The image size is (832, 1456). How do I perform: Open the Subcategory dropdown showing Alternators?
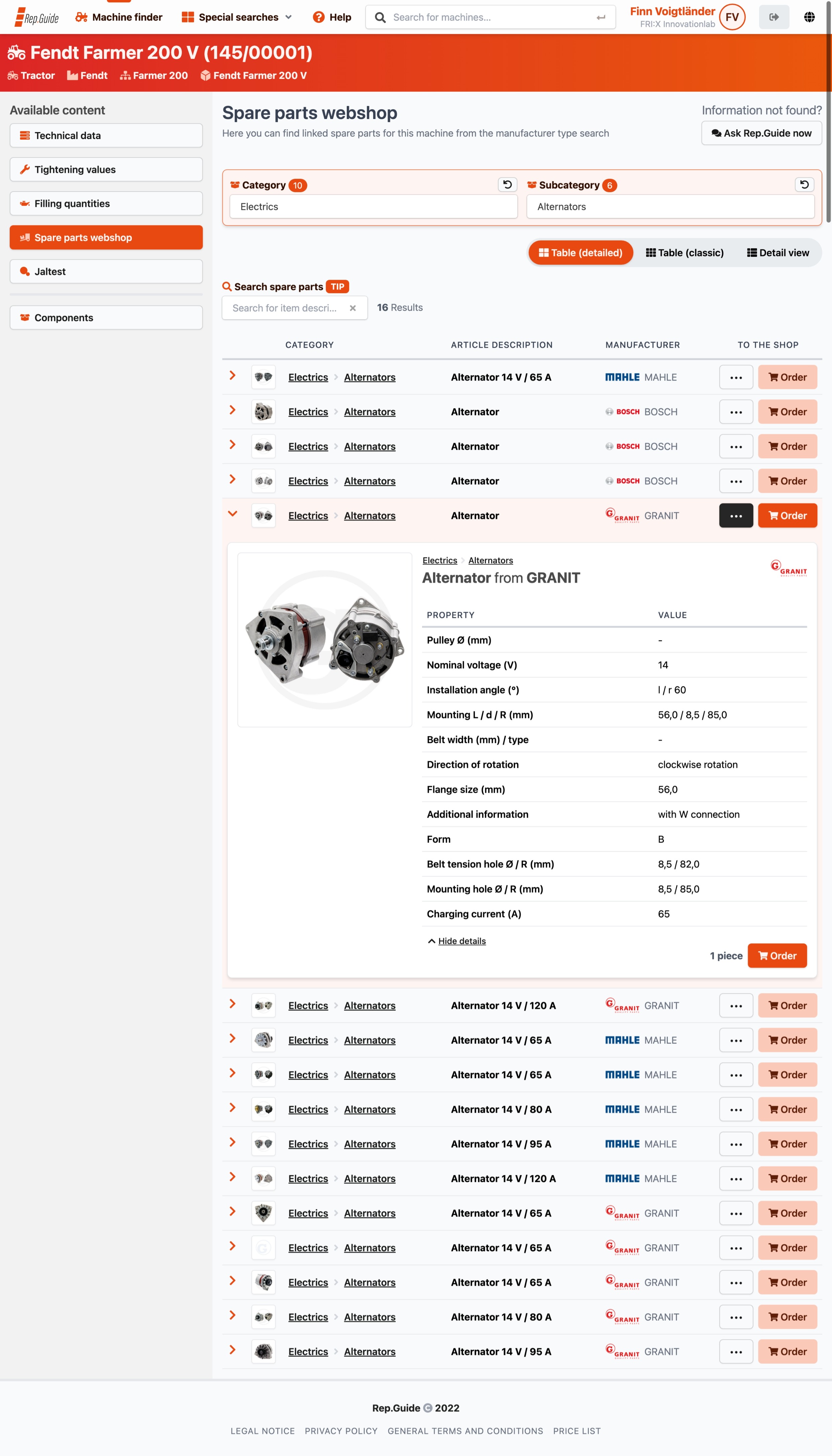670,207
